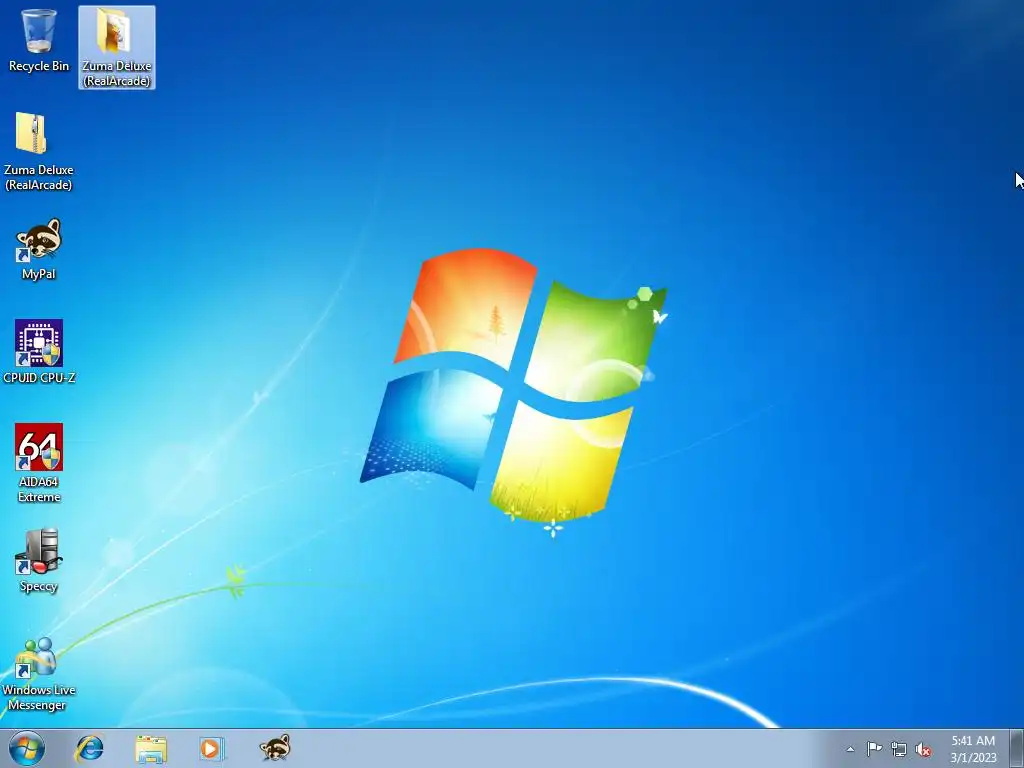
Task: Click the muted volume tray icon
Action: [x=923, y=750]
